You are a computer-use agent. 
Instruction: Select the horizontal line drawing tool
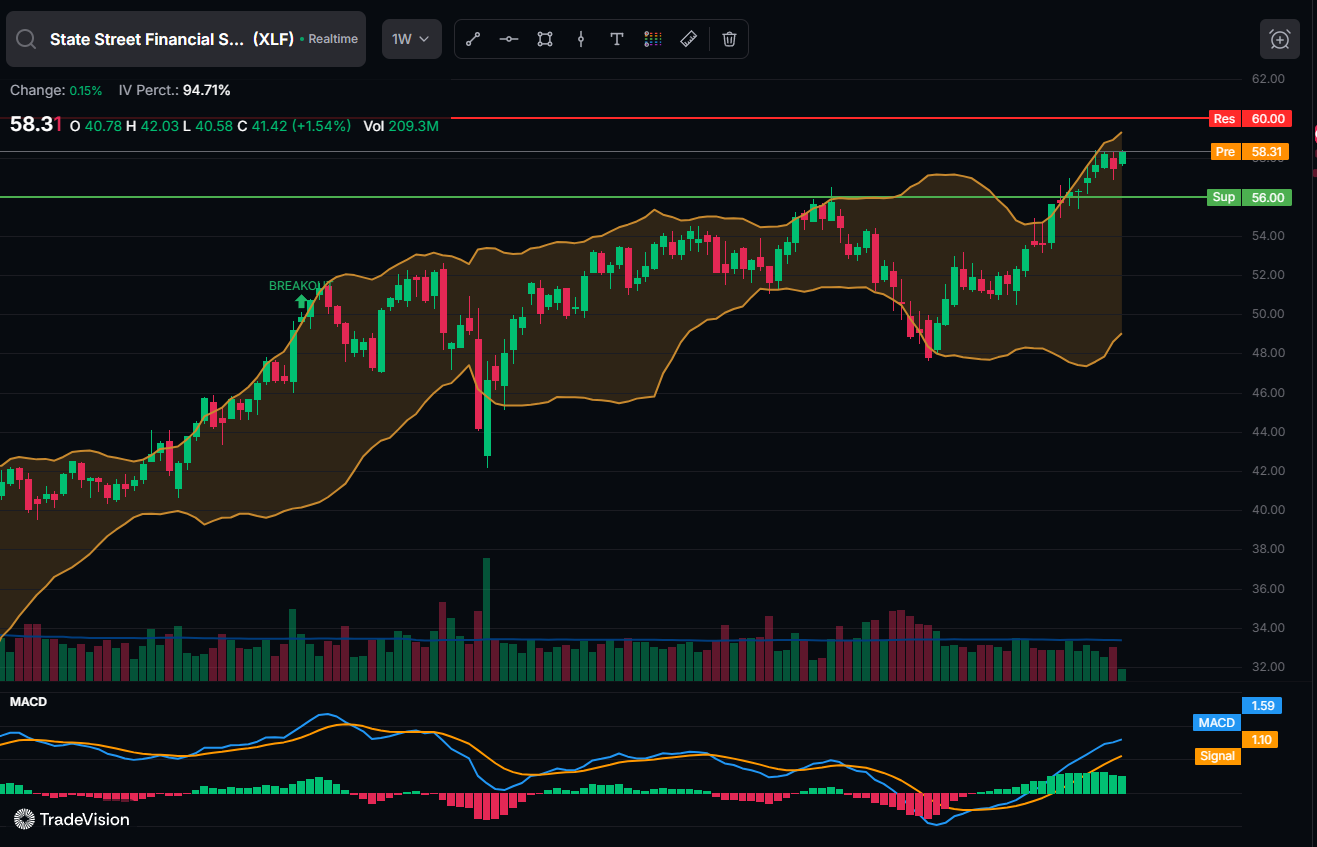(x=509, y=39)
